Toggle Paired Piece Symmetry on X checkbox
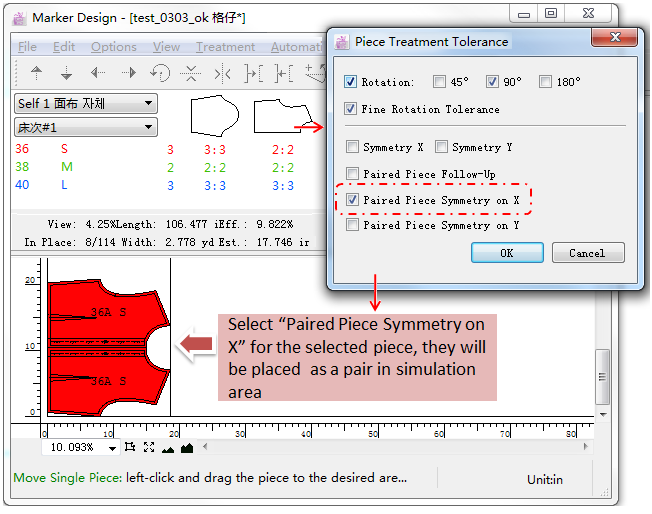 pyautogui.click(x=350, y=200)
